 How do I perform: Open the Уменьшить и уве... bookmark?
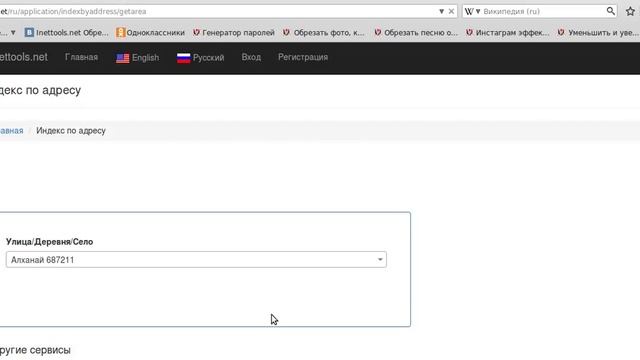pos(598,33)
